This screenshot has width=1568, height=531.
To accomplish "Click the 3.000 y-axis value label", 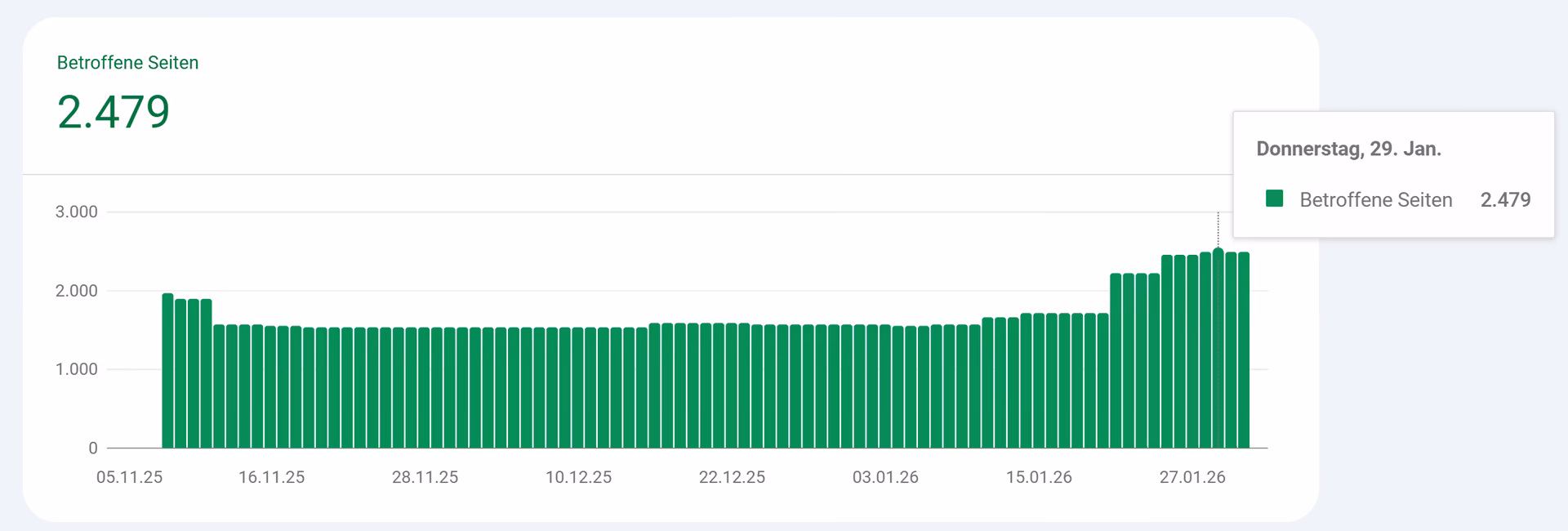I will click(x=76, y=212).
